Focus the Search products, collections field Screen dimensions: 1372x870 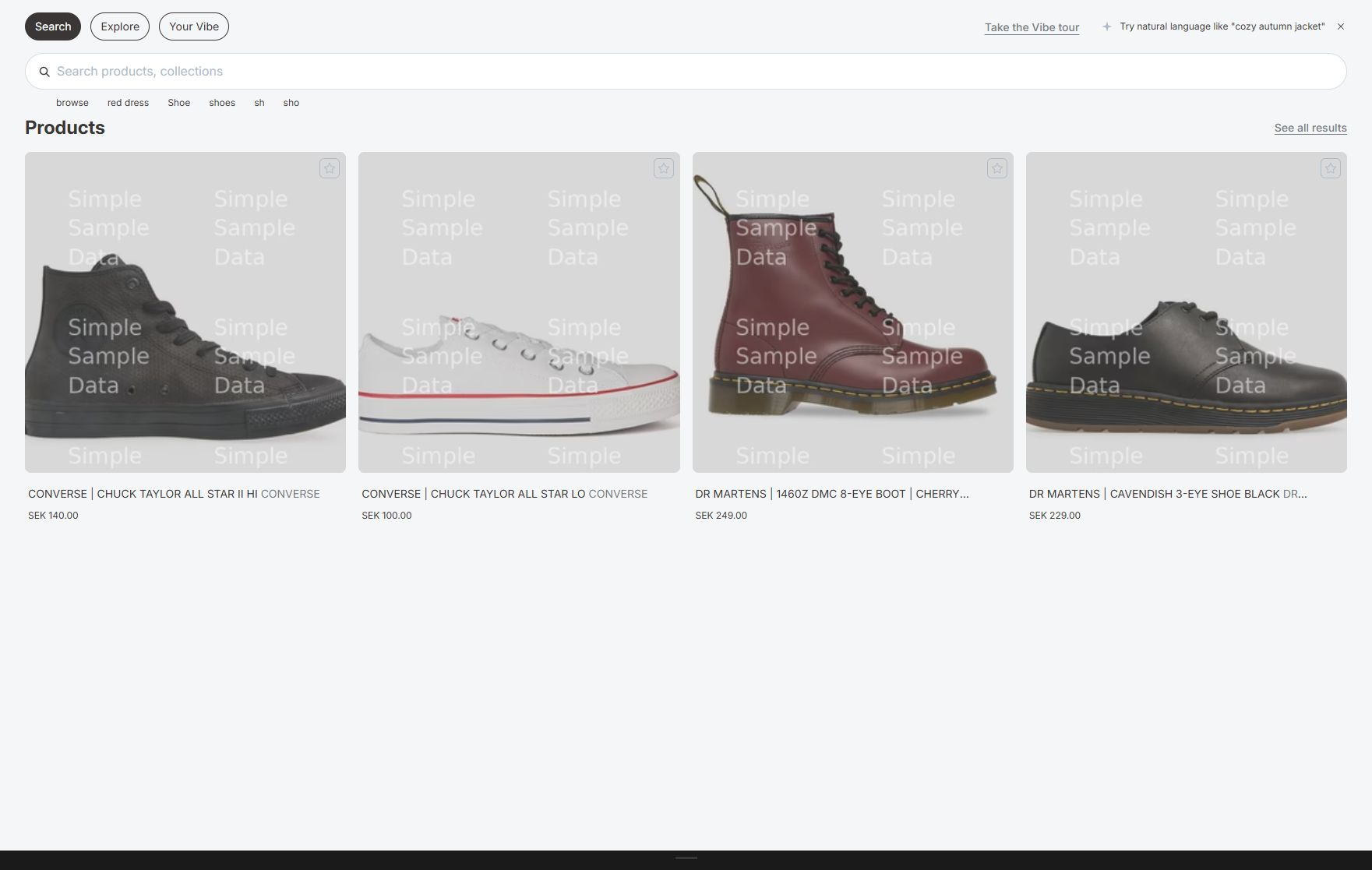[x=686, y=72]
